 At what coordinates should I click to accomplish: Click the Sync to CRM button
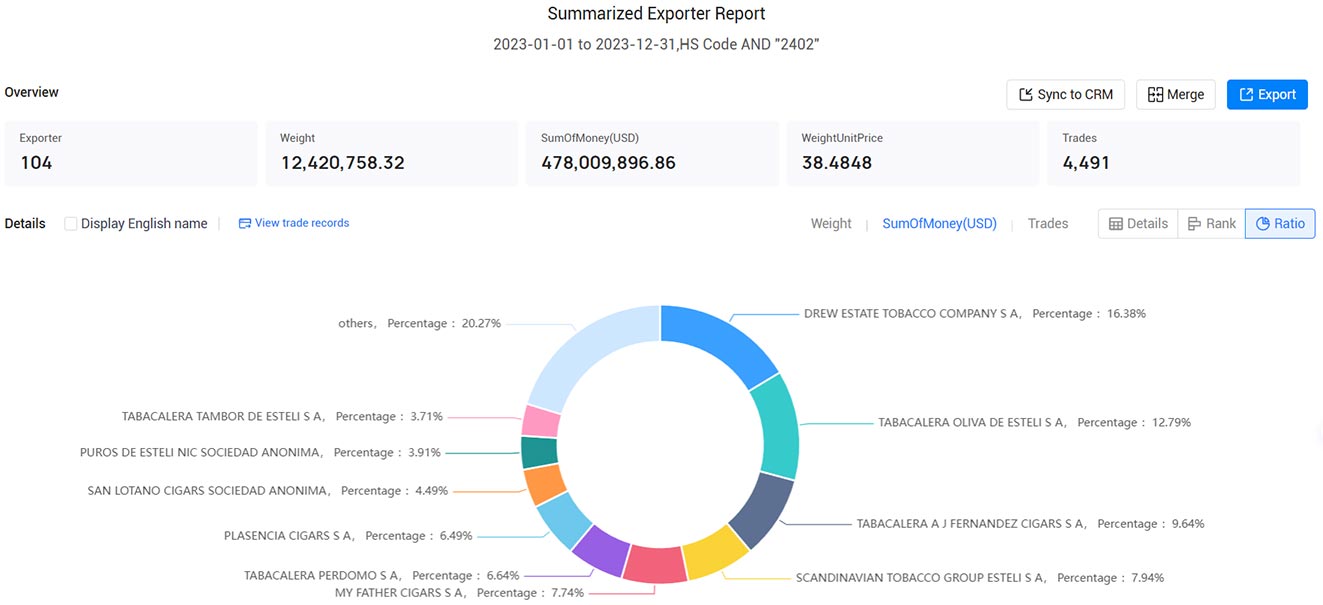point(1066,94)
